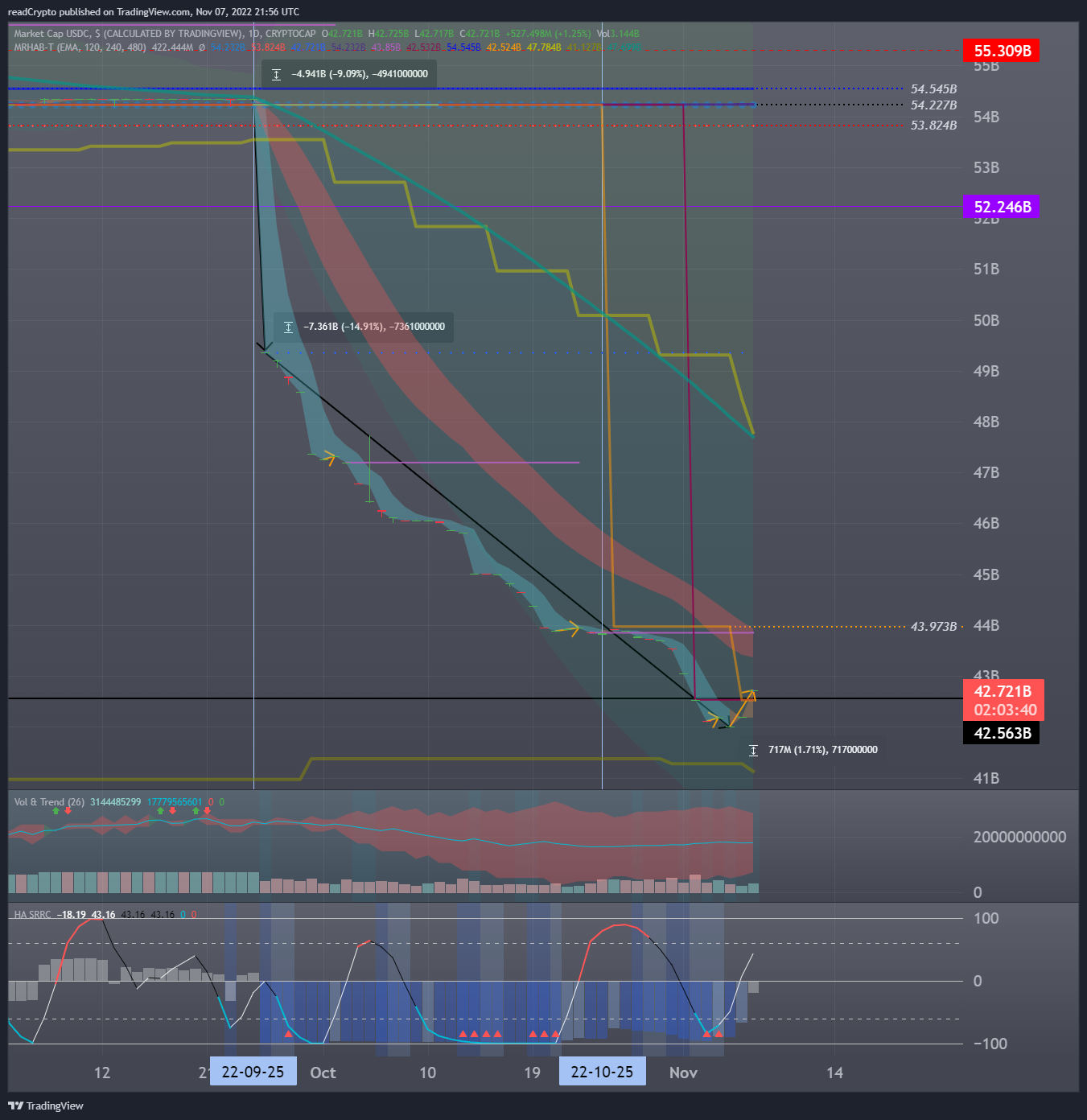This screenshot has height=1120, width=1087.
Task: Click the 48B price axis tick
Action: click(986, 422)
